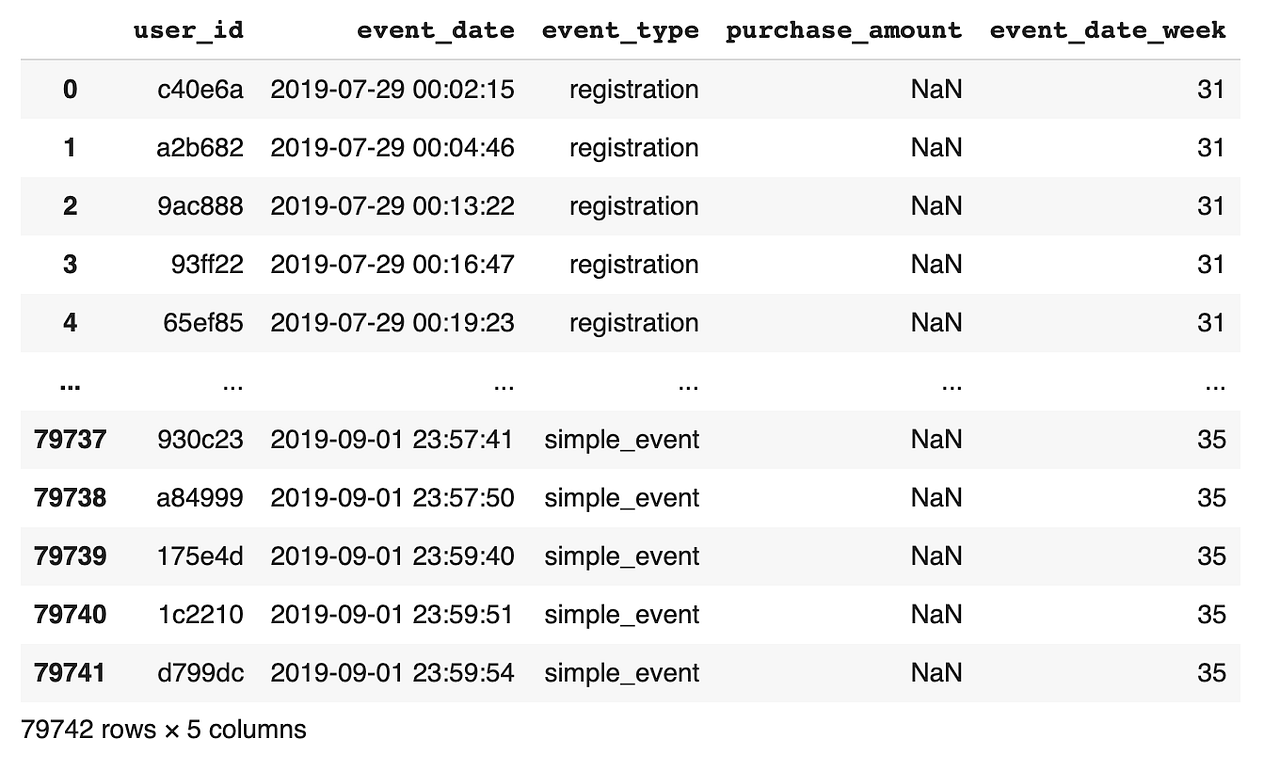Viewport: 1280px width, 759px height.
Task: Select row index 79737
Action: coord(70,439)
